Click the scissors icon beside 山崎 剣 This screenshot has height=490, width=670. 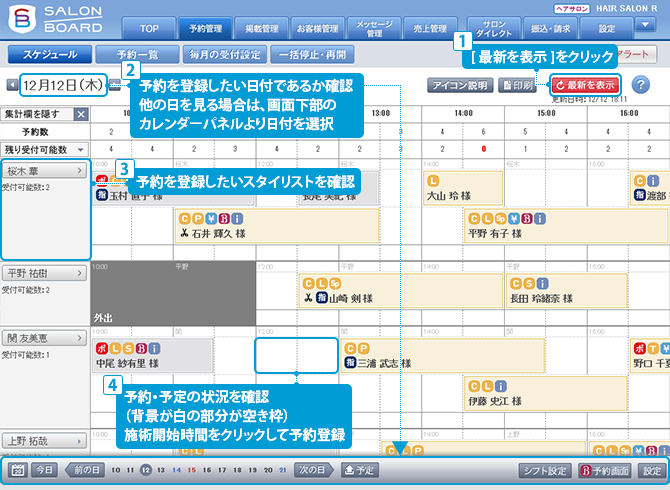pyautogui.click(x=308, y=298)
